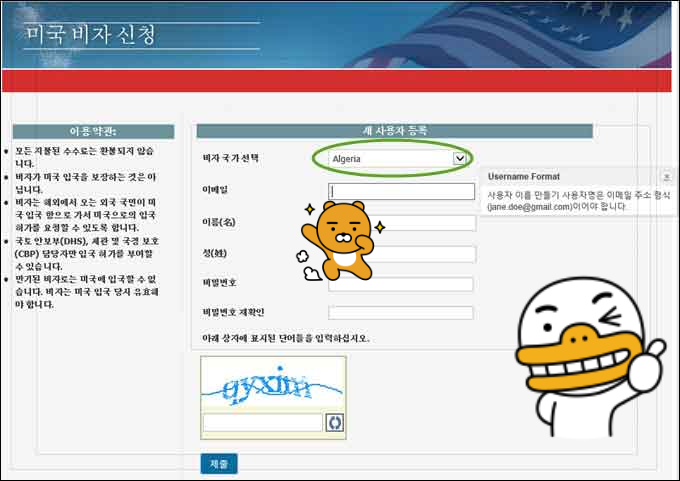680x481 pixels.
Task: Click the 비자 국가 선택 label
Action: pos(230,158)
